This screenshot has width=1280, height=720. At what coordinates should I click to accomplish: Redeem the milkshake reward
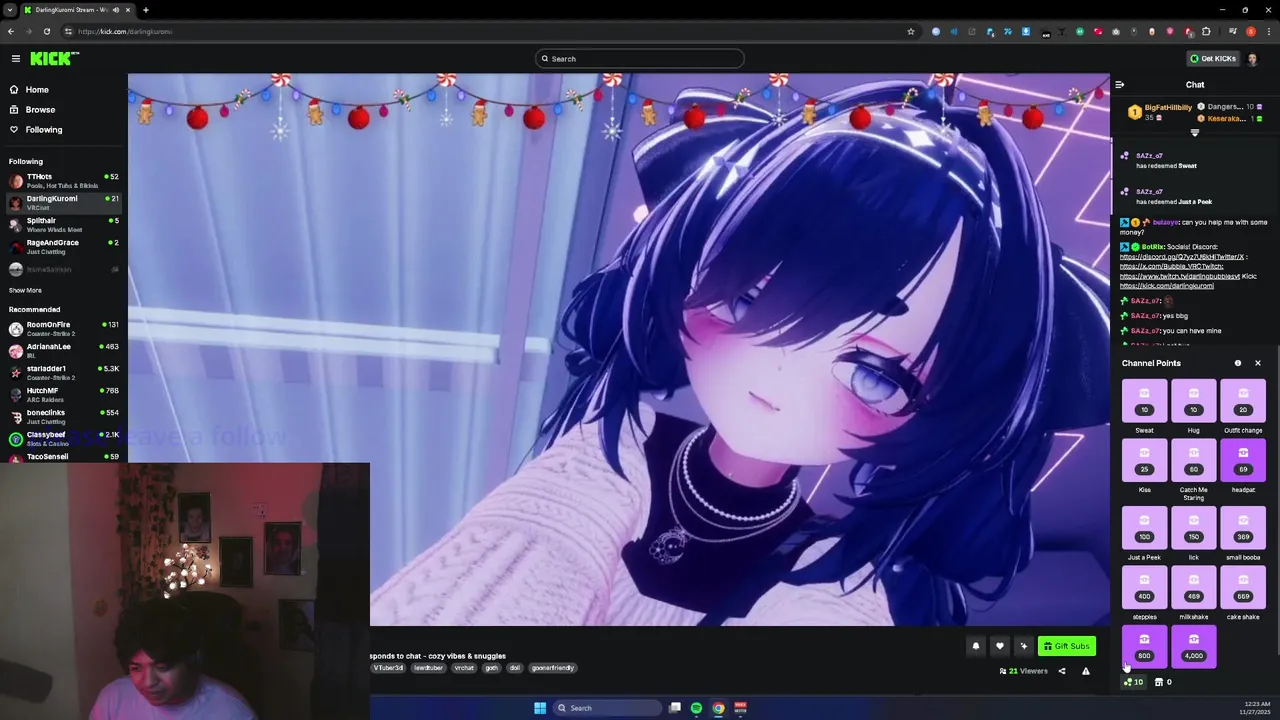[1193, 588]
